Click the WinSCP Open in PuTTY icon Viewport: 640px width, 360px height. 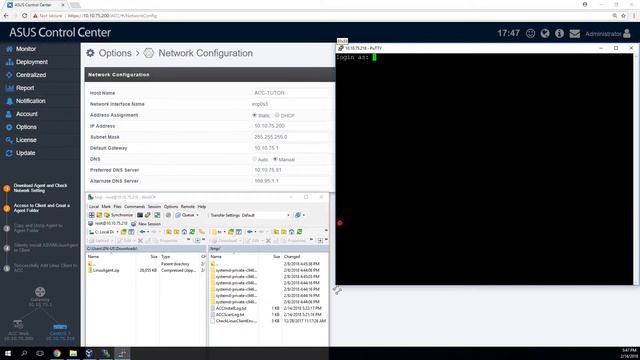click(148, 215)
